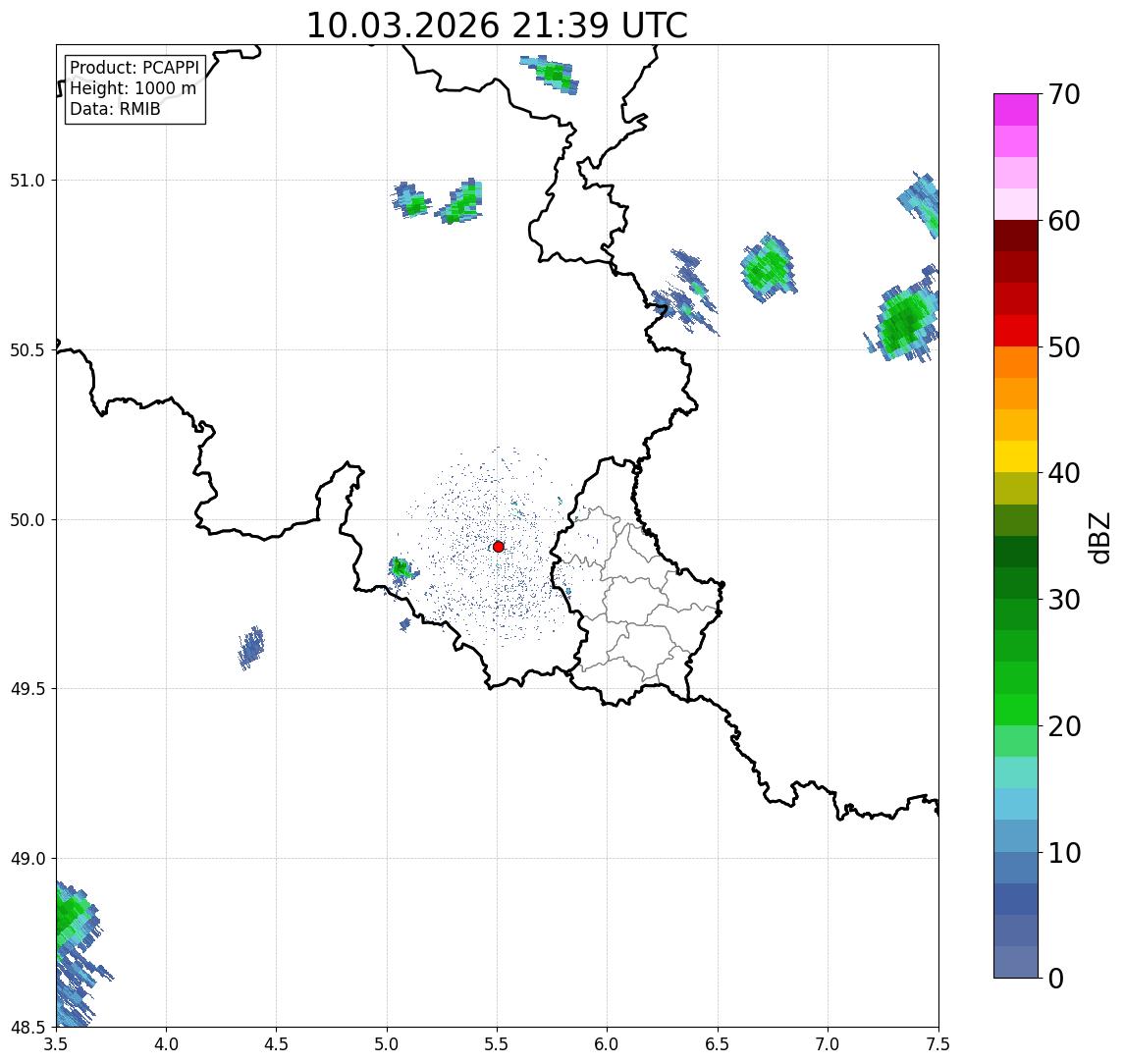Click the longitude axis label 5.5
Screen dimensions: 1124x1064
coord(497,1044)
